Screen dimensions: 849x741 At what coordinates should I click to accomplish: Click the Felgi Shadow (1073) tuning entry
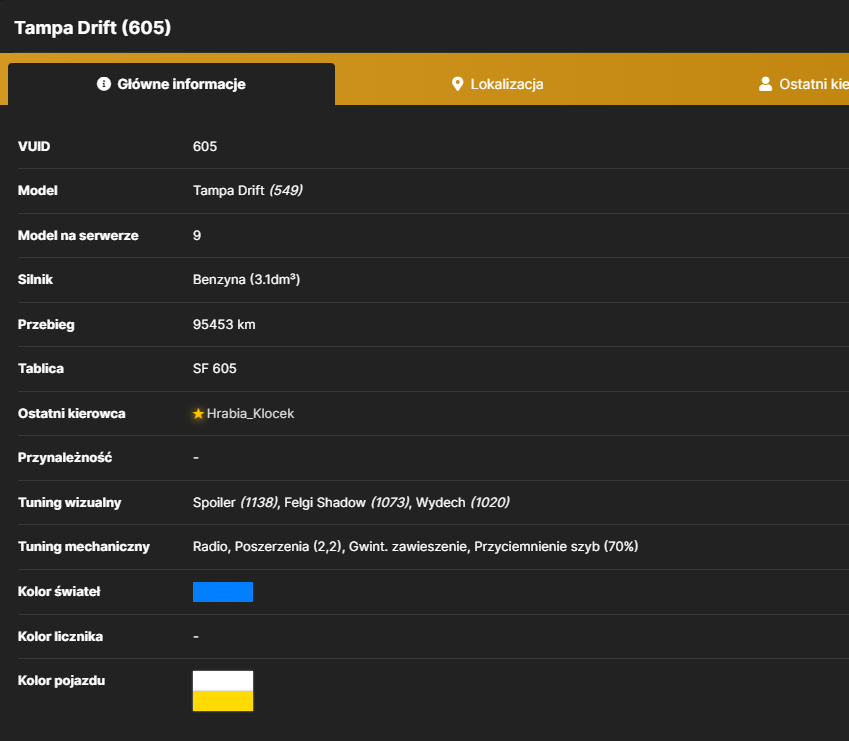click(347, 502)
